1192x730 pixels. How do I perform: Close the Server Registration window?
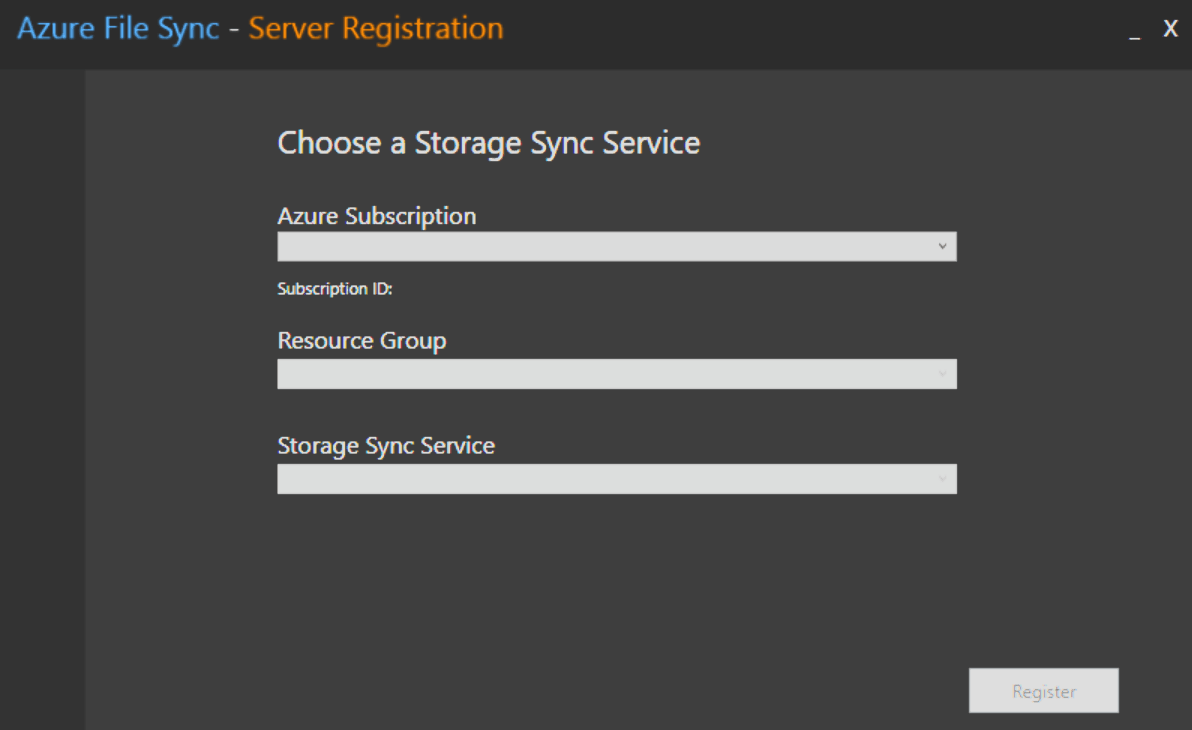click(1170, 29)
